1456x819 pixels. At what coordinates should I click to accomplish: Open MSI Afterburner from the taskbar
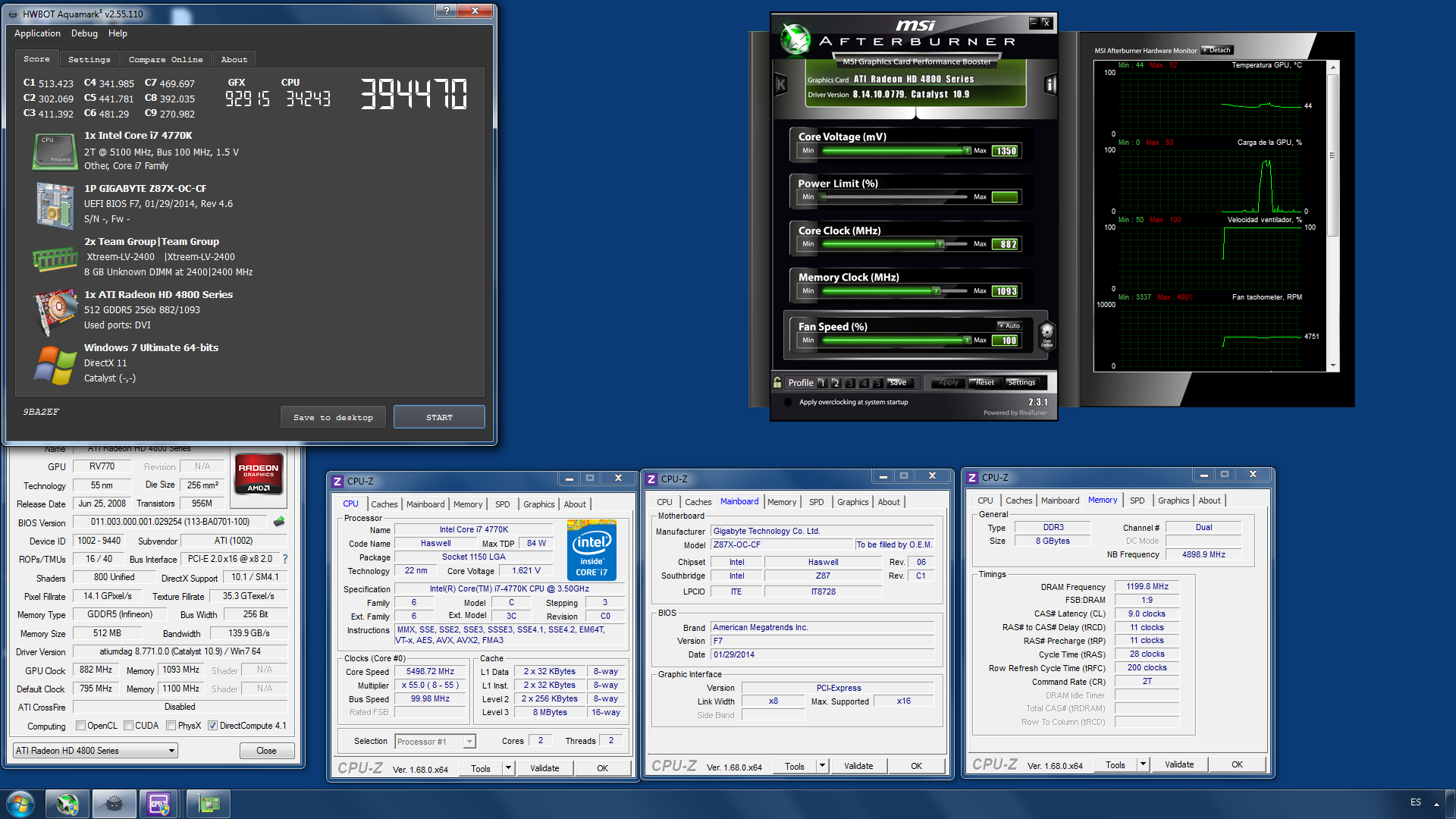pyautogui.click(x=67, y=804)
